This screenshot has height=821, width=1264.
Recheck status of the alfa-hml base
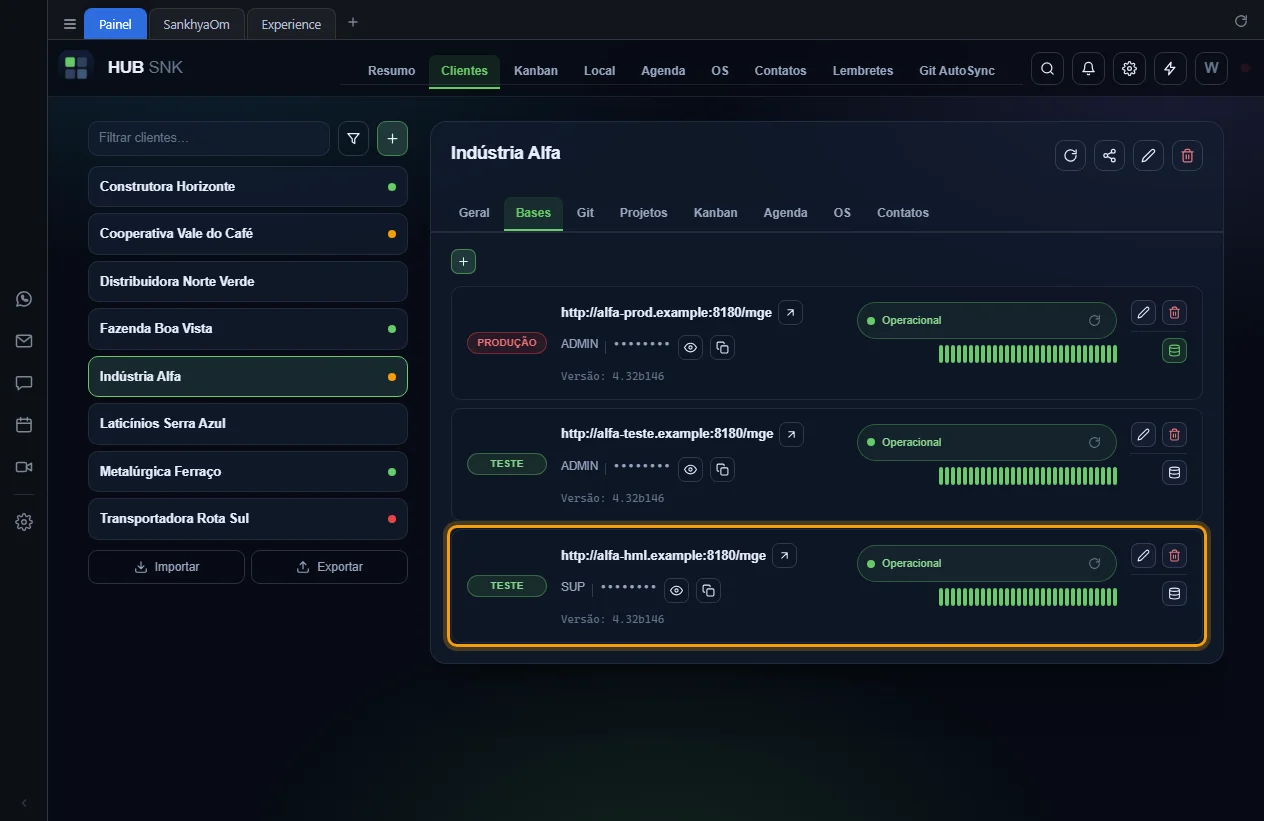1094,563
